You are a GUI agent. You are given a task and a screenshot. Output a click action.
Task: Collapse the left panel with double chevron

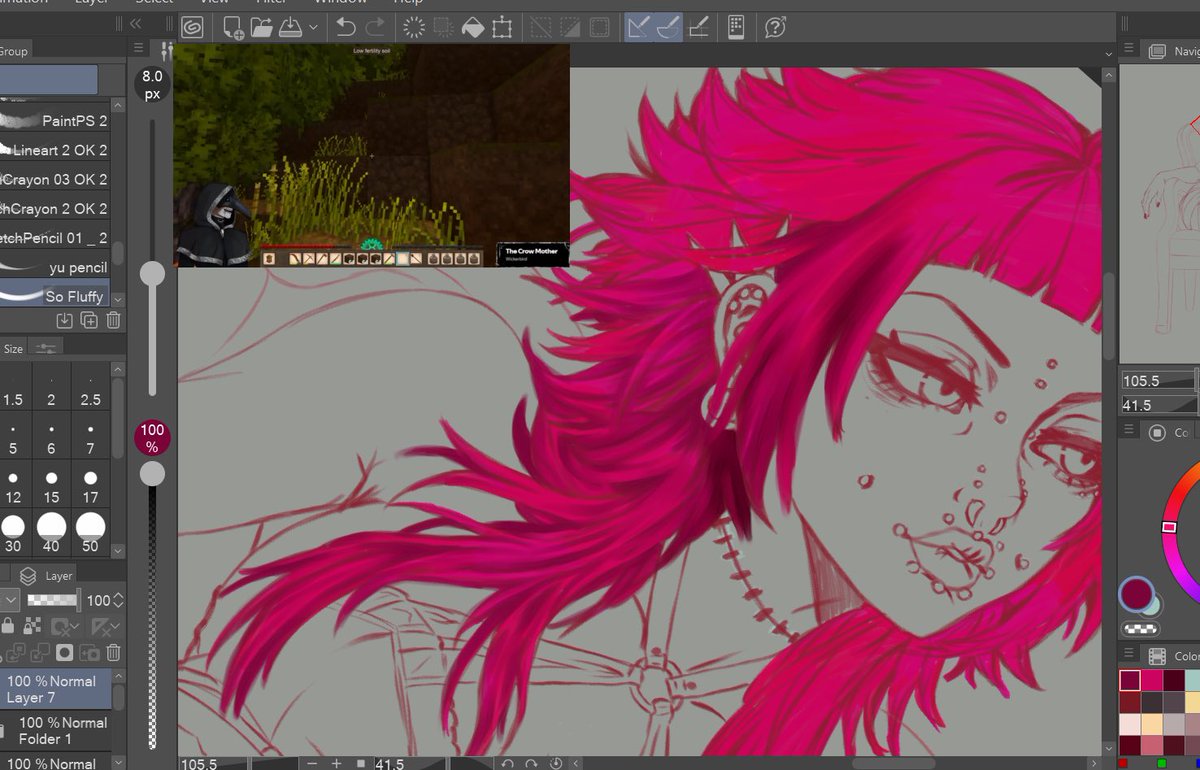135,23
